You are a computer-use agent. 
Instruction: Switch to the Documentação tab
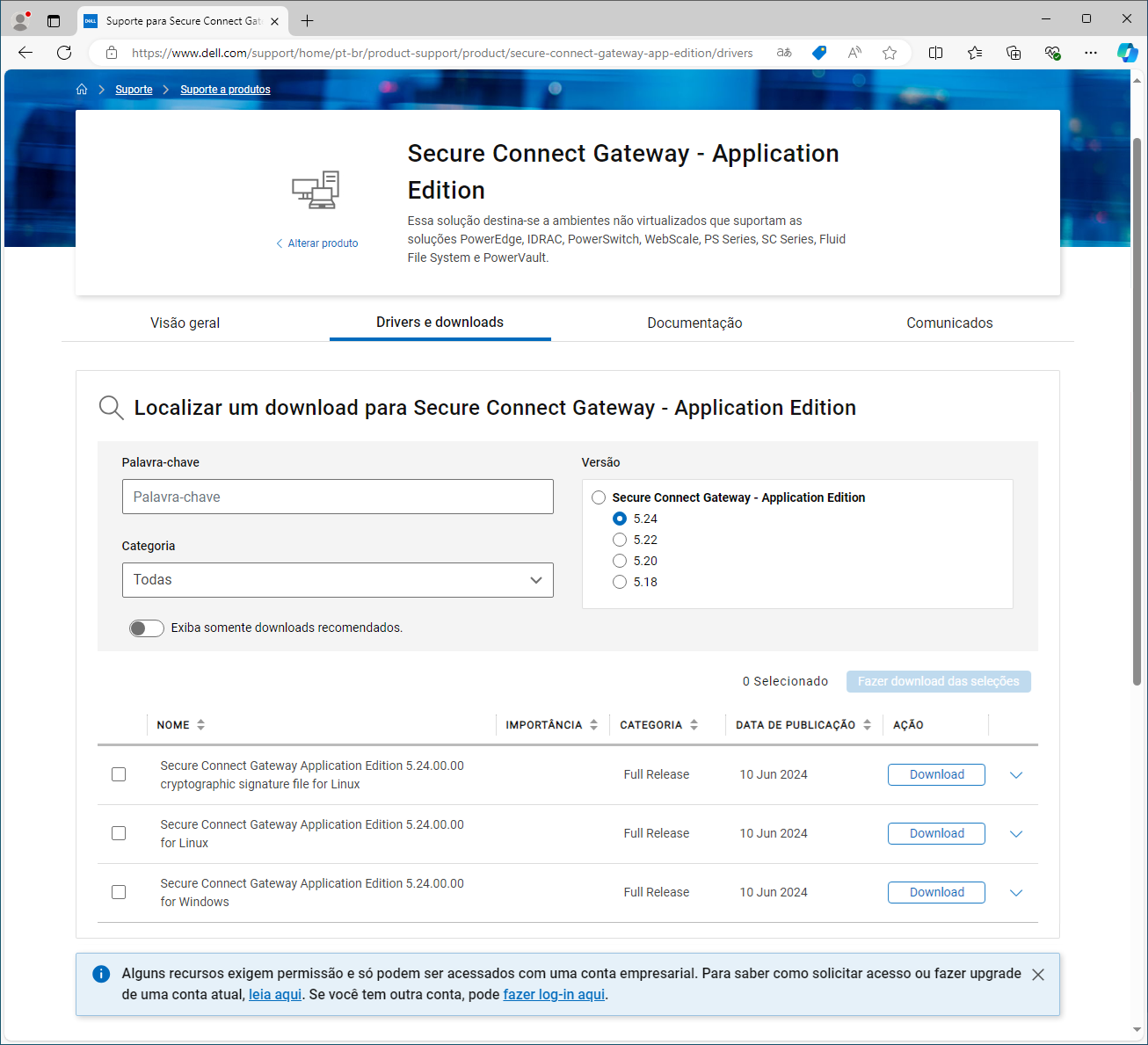pos(694,323)
